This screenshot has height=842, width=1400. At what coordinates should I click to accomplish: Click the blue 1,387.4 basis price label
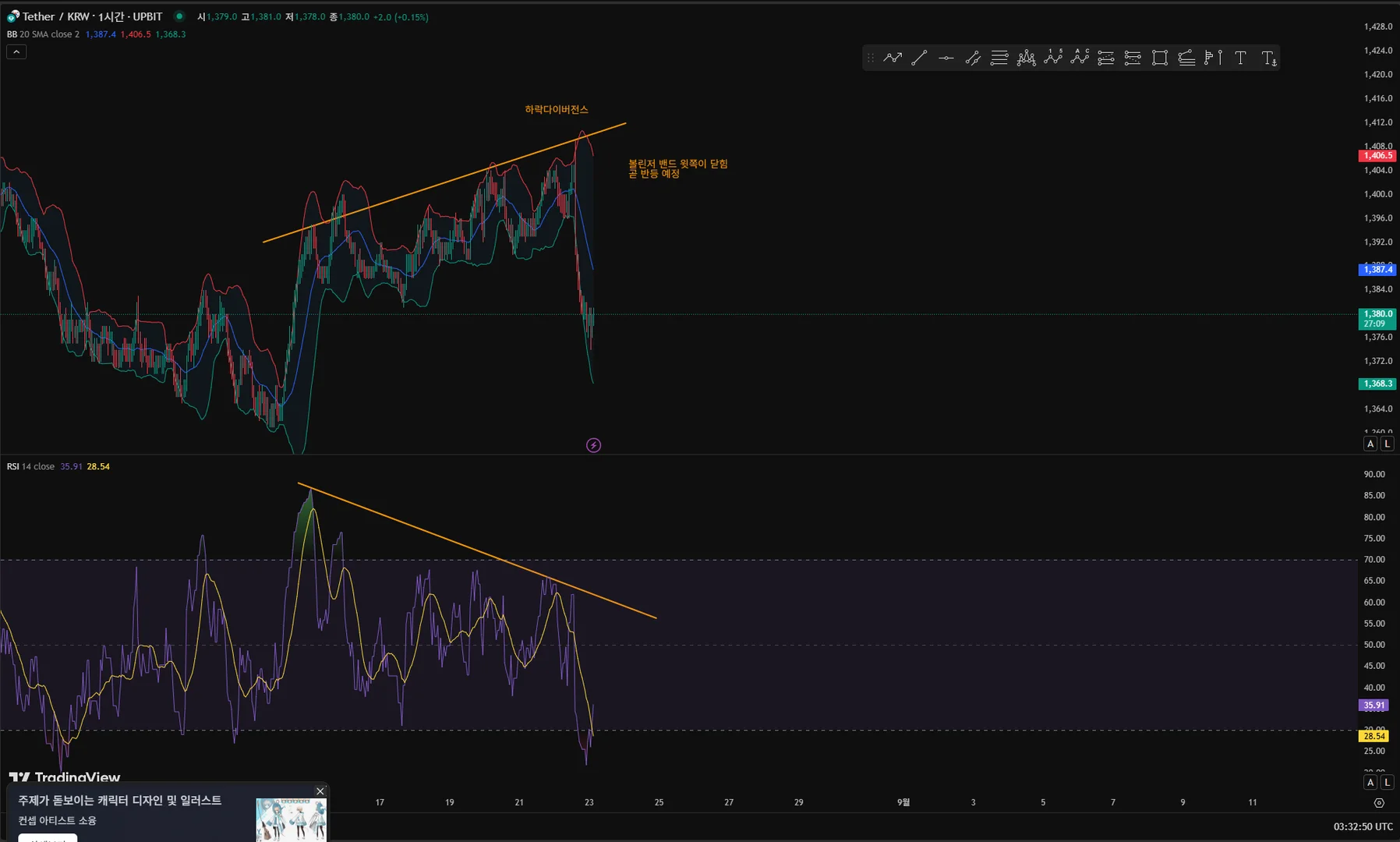[x=1377, y=270]
